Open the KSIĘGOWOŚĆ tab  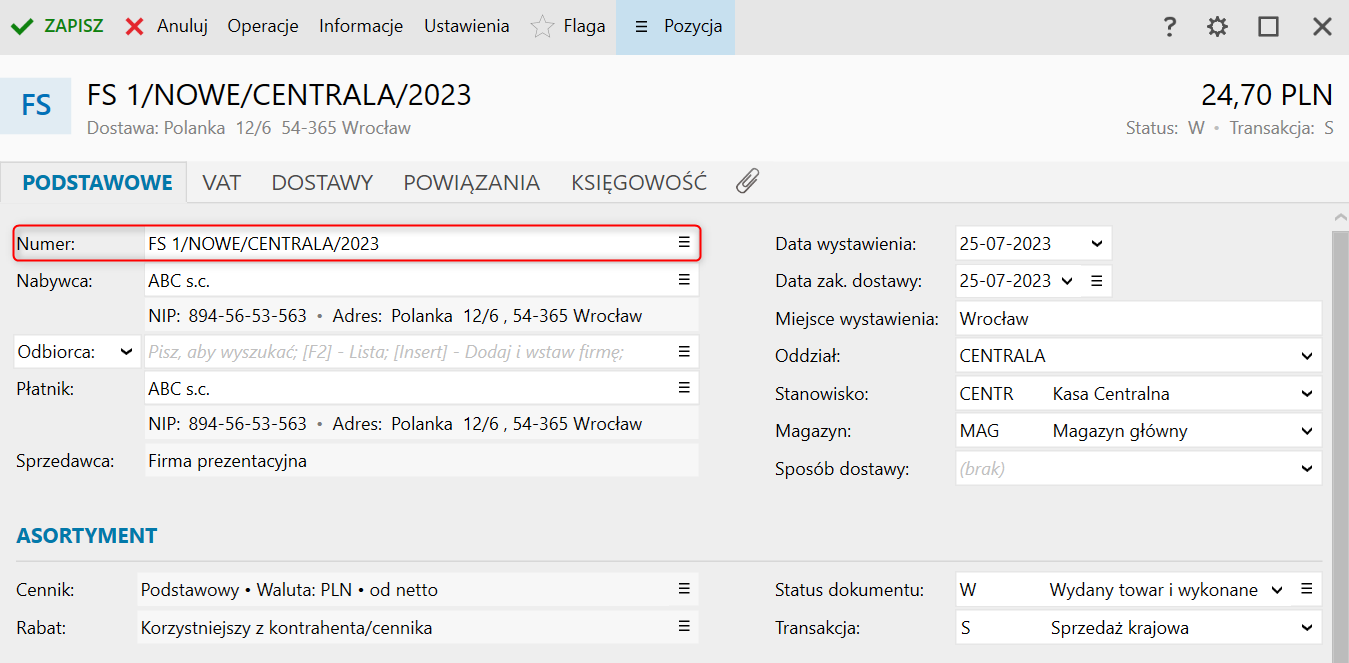[x=638, y=182]
